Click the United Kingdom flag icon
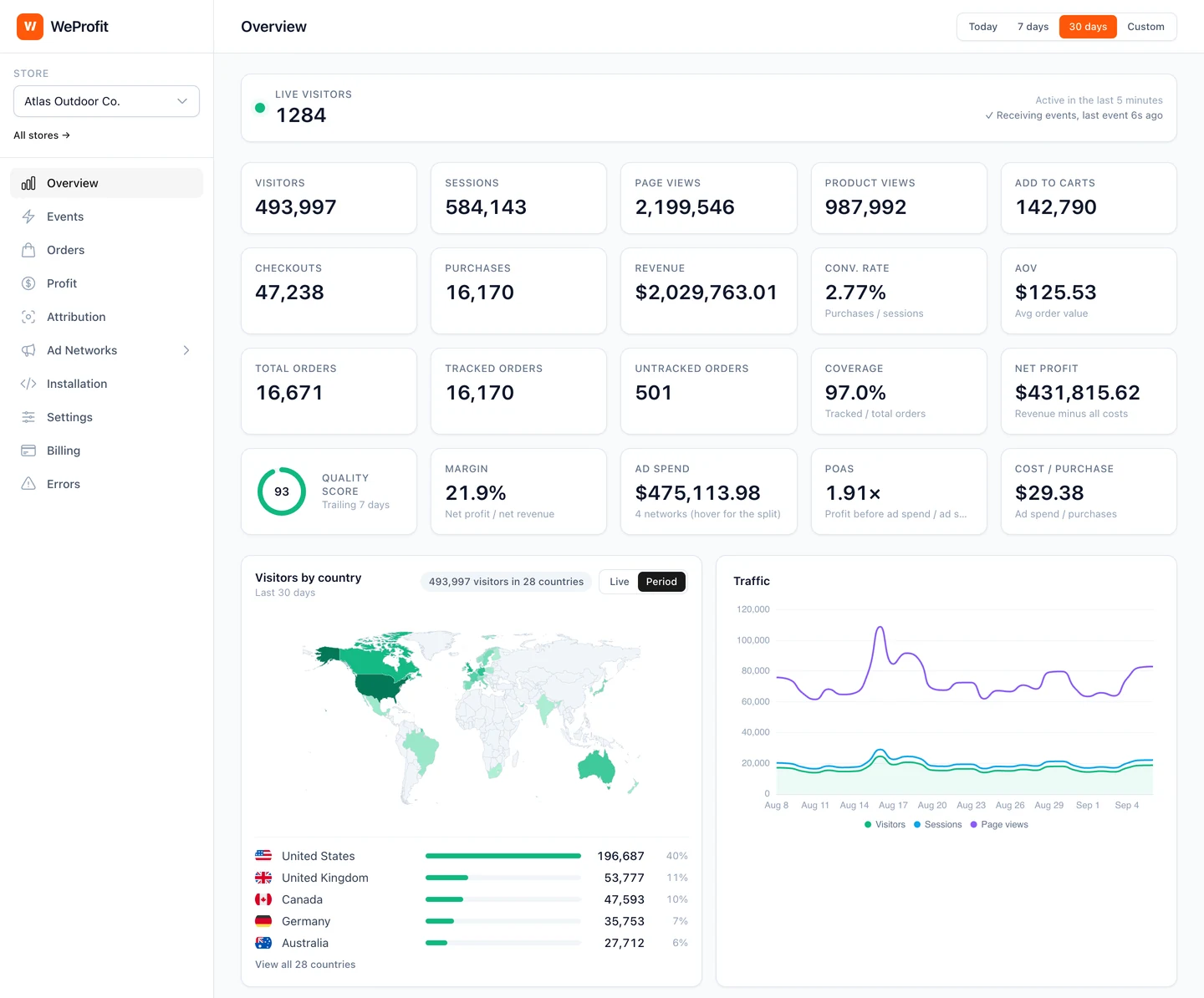This screenshot has width=1204, height=998. click(x=263, y=878)
